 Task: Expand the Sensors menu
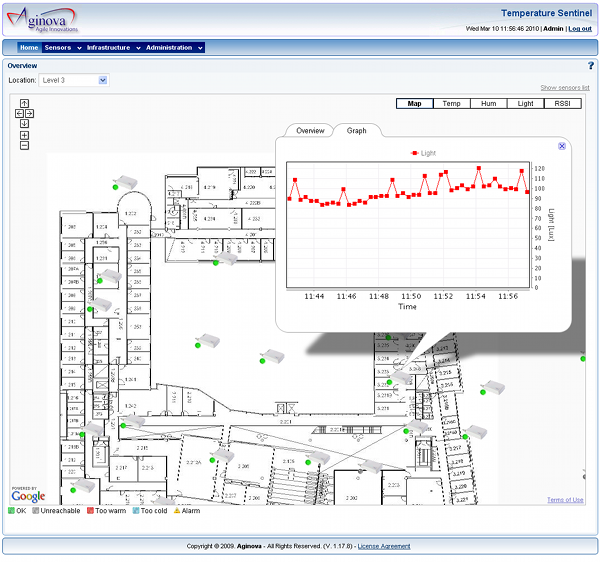(60, 47)
